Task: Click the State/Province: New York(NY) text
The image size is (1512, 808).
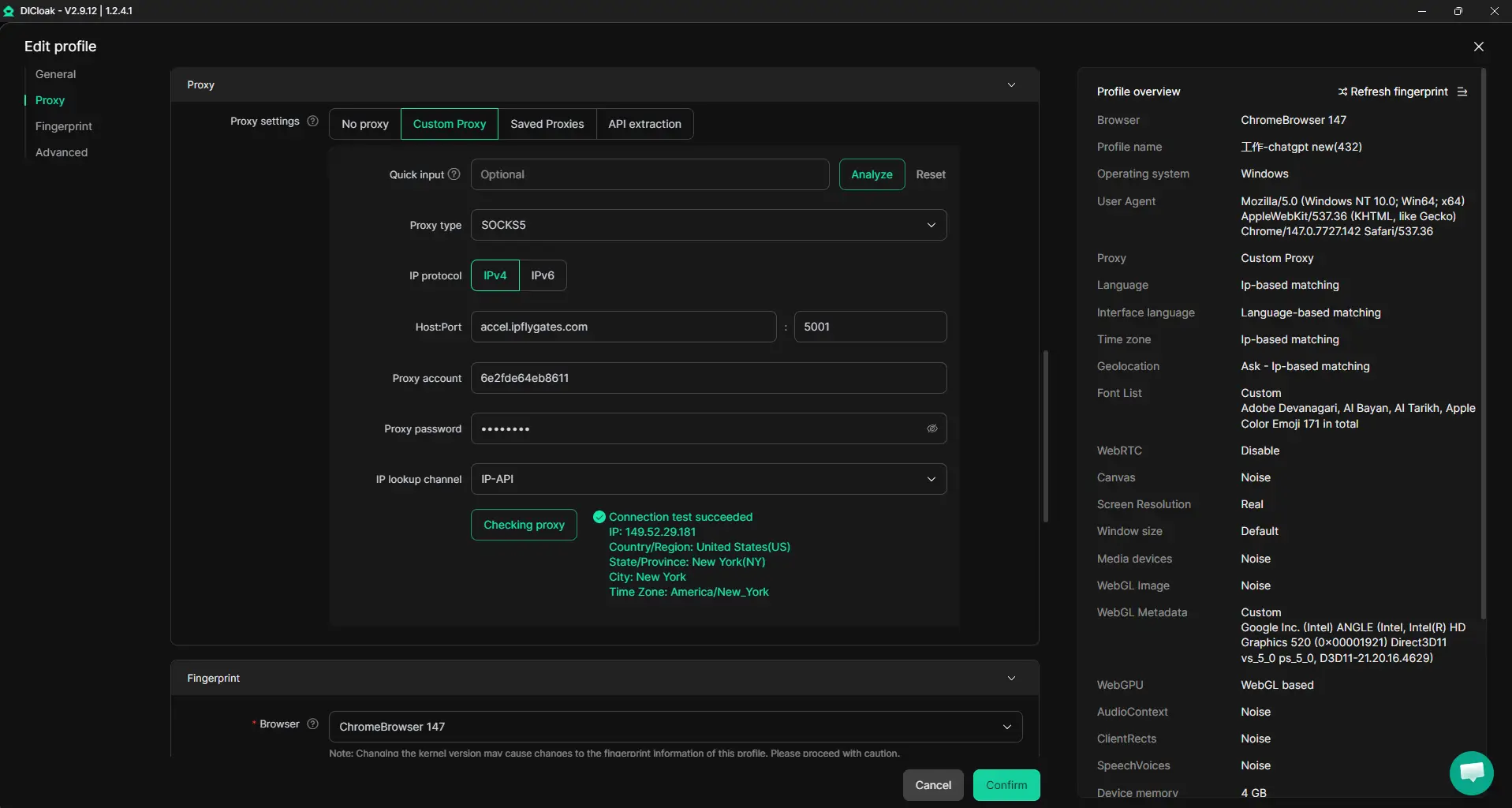Action: [x=687, y=562]
